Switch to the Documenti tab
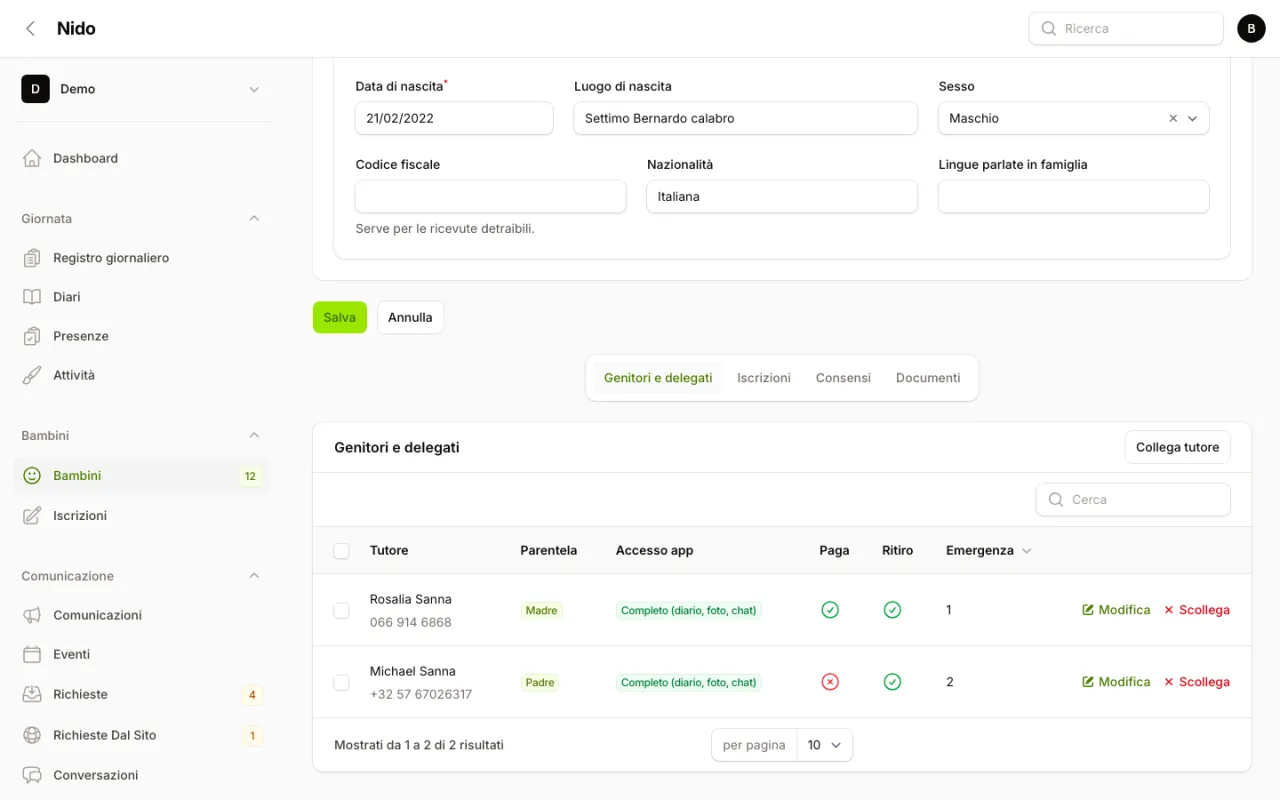 pos(928,378)
